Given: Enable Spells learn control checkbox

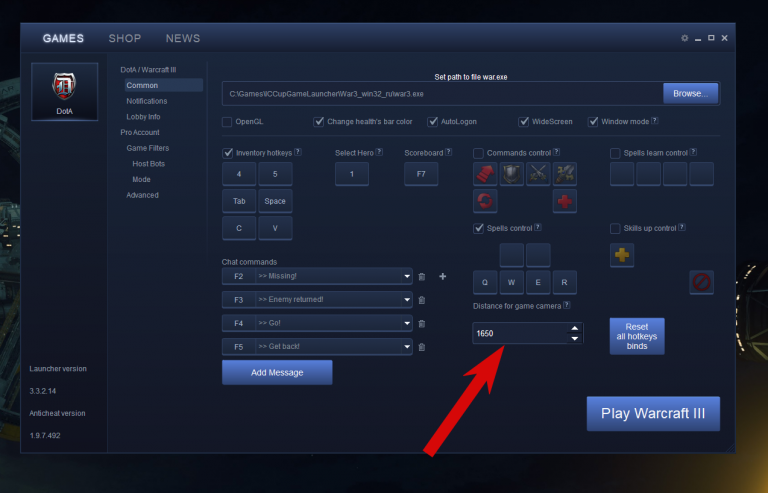Looking at the screenshot, I should 615,153.
